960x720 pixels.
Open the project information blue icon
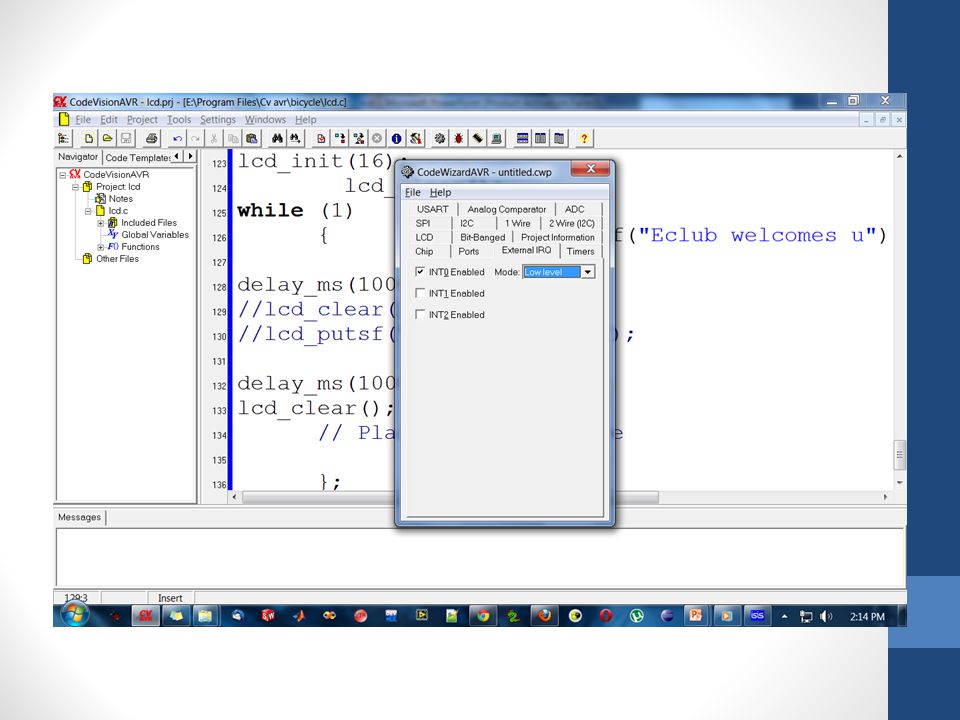[396, 138]
